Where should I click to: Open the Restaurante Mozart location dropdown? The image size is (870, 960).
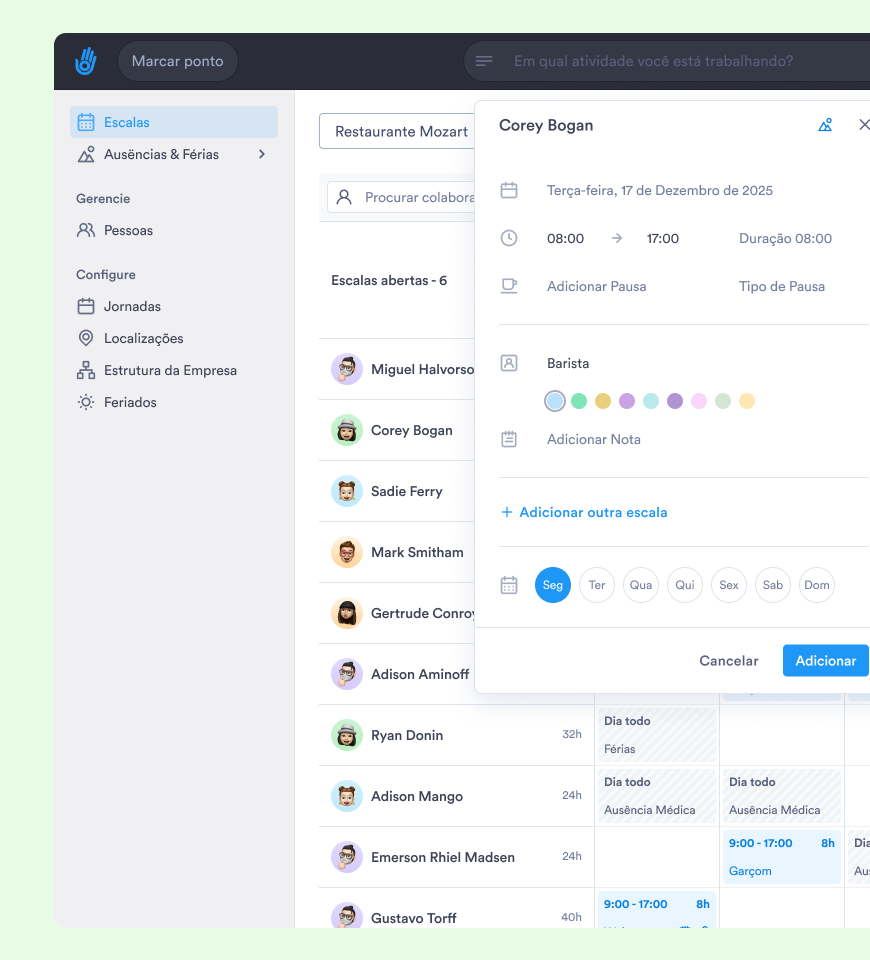point(400,131)
